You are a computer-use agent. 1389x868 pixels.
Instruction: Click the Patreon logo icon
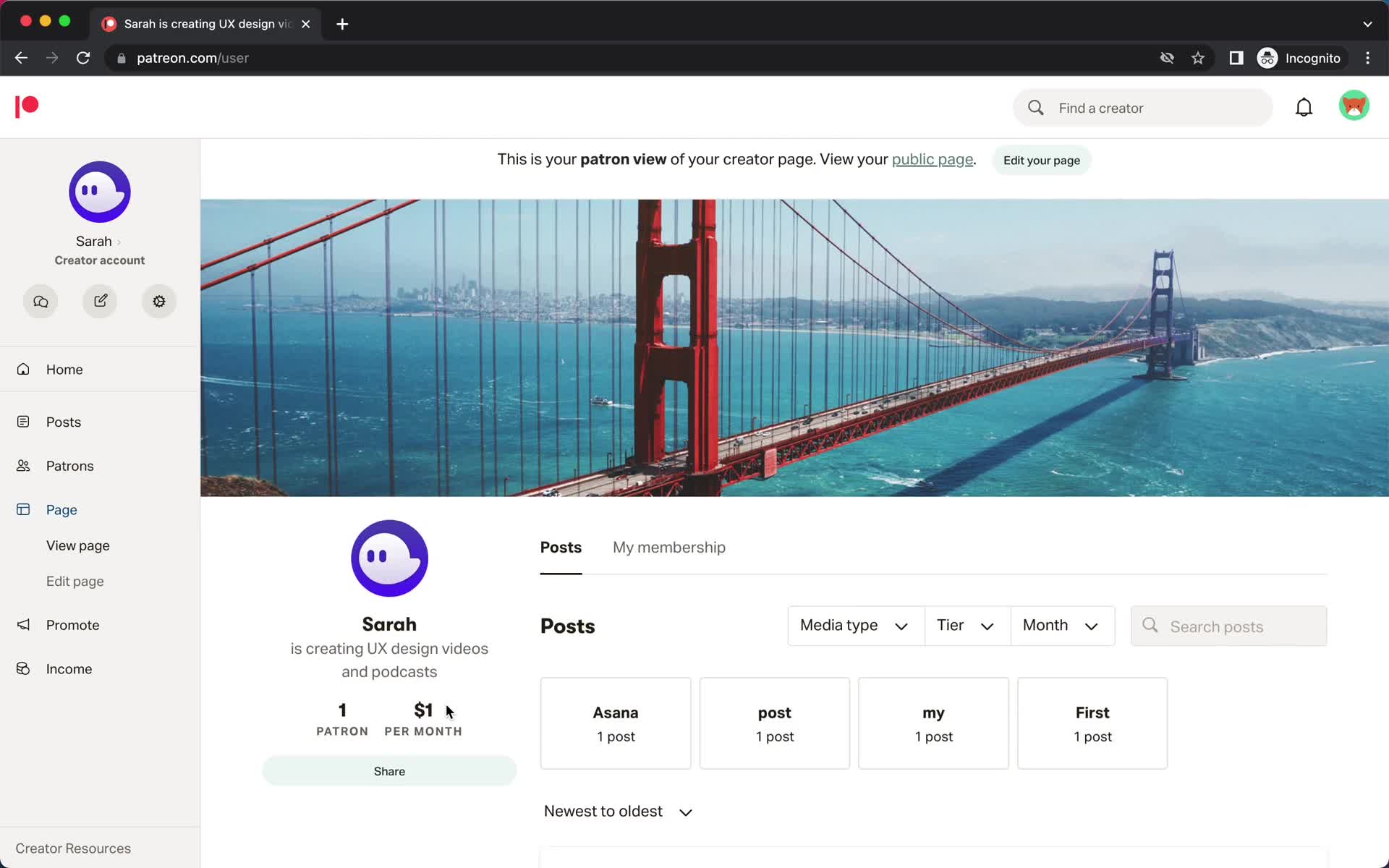(x=27, y=106)
